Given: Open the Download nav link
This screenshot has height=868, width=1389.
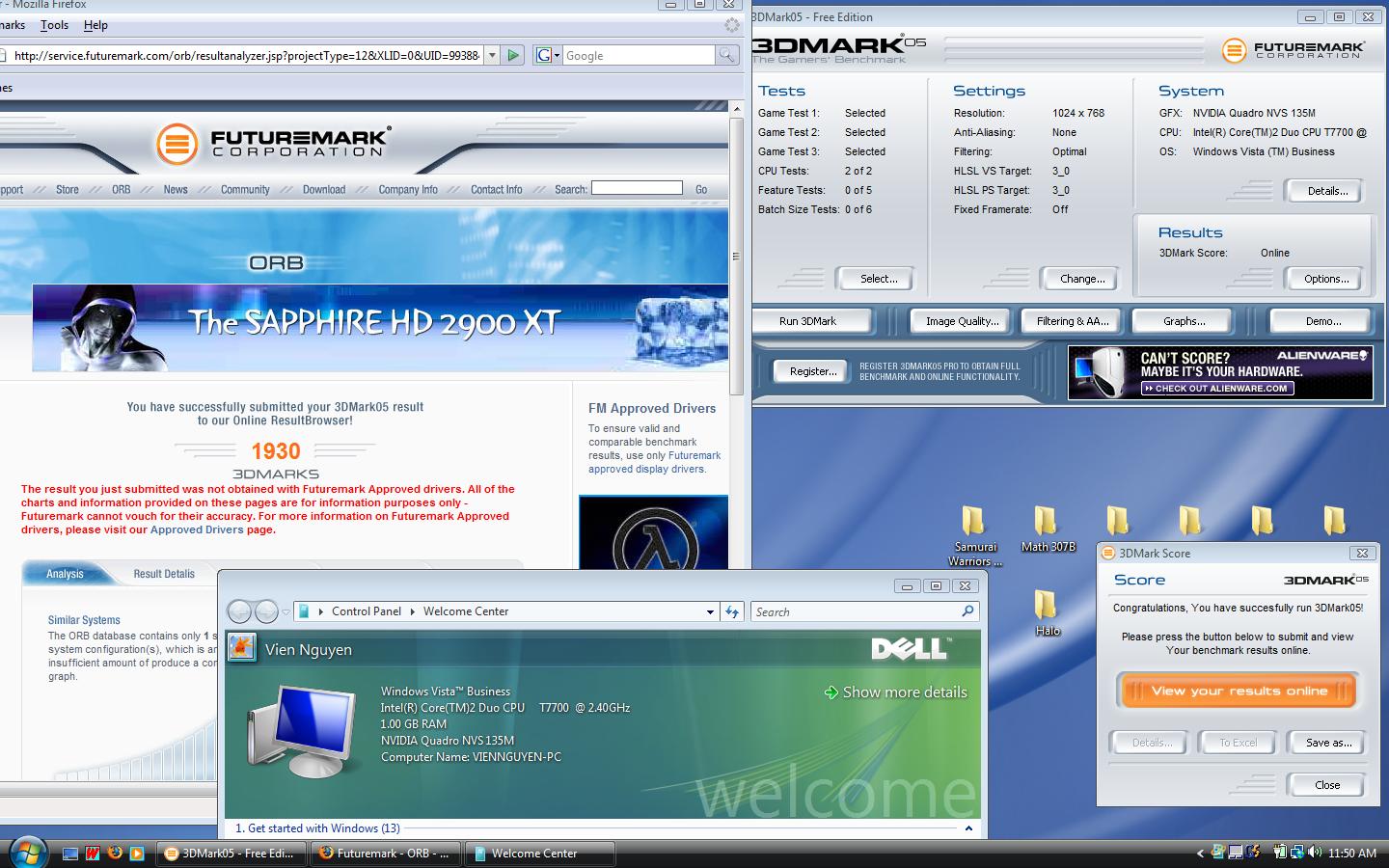Looking at the screenshot, I should (x=324, y=189).
